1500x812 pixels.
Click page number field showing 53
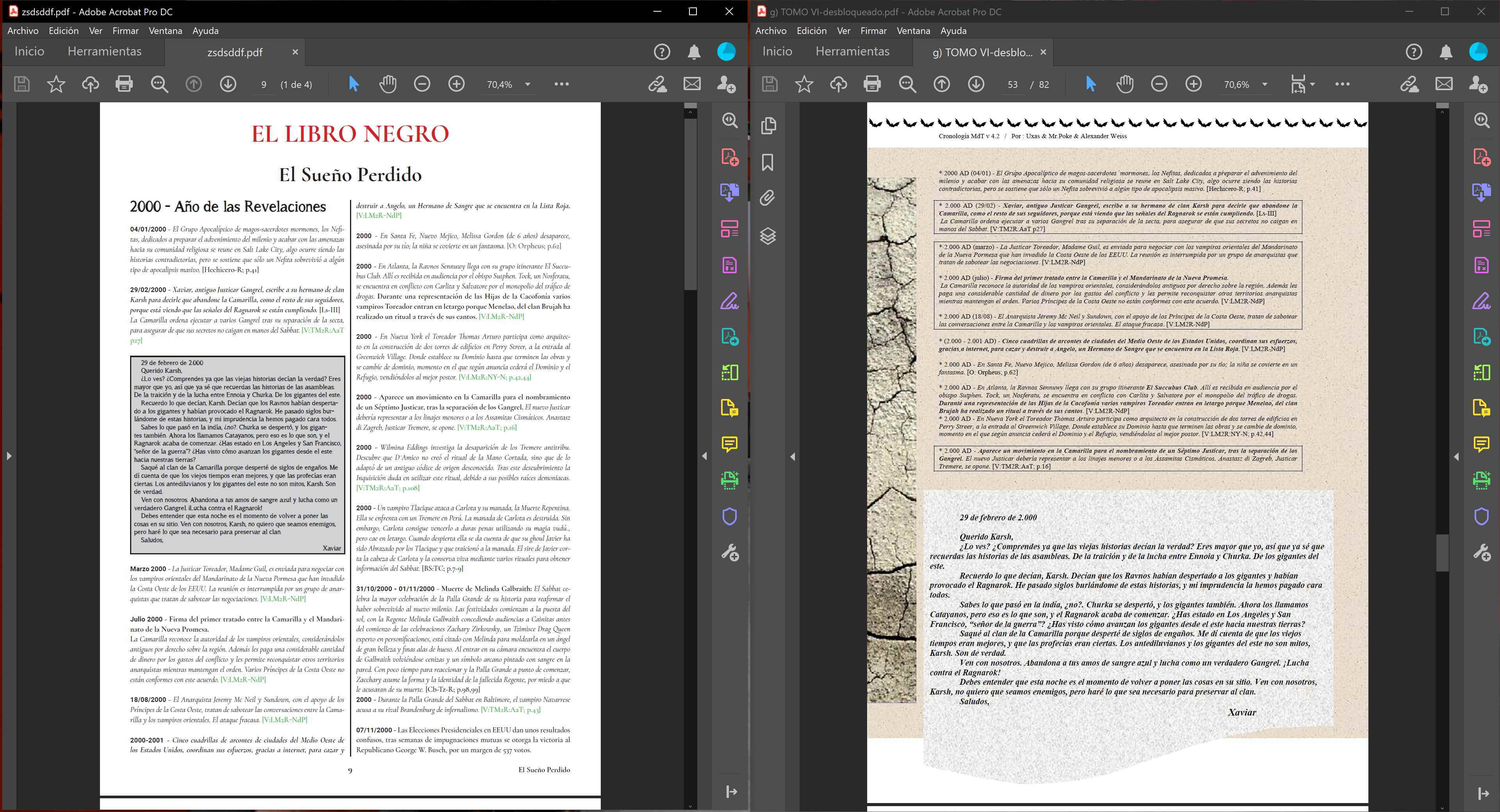1012,85
